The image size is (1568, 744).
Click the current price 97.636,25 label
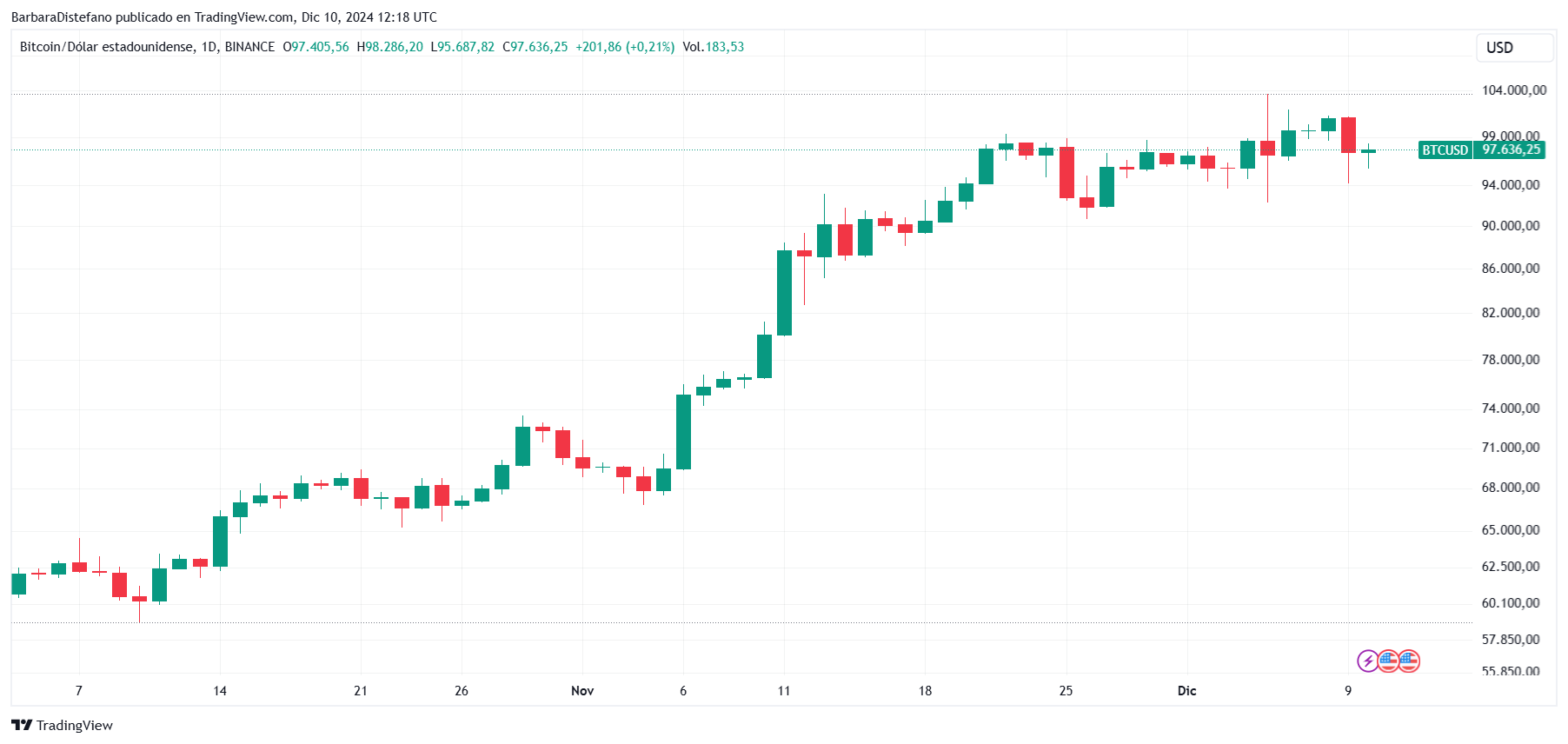tap(1511, 149)
